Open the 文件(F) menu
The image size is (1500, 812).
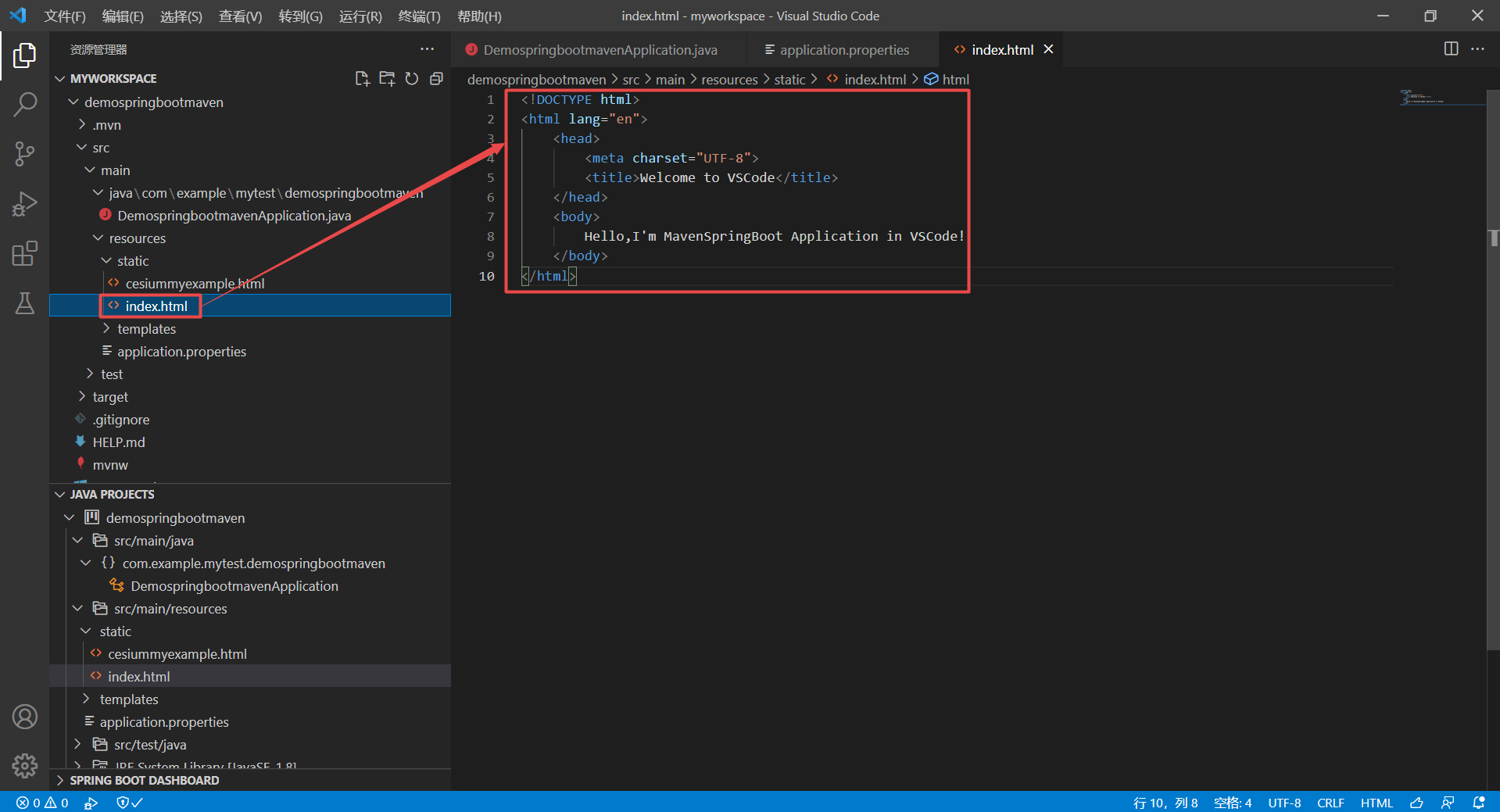(x=65, y=16)
